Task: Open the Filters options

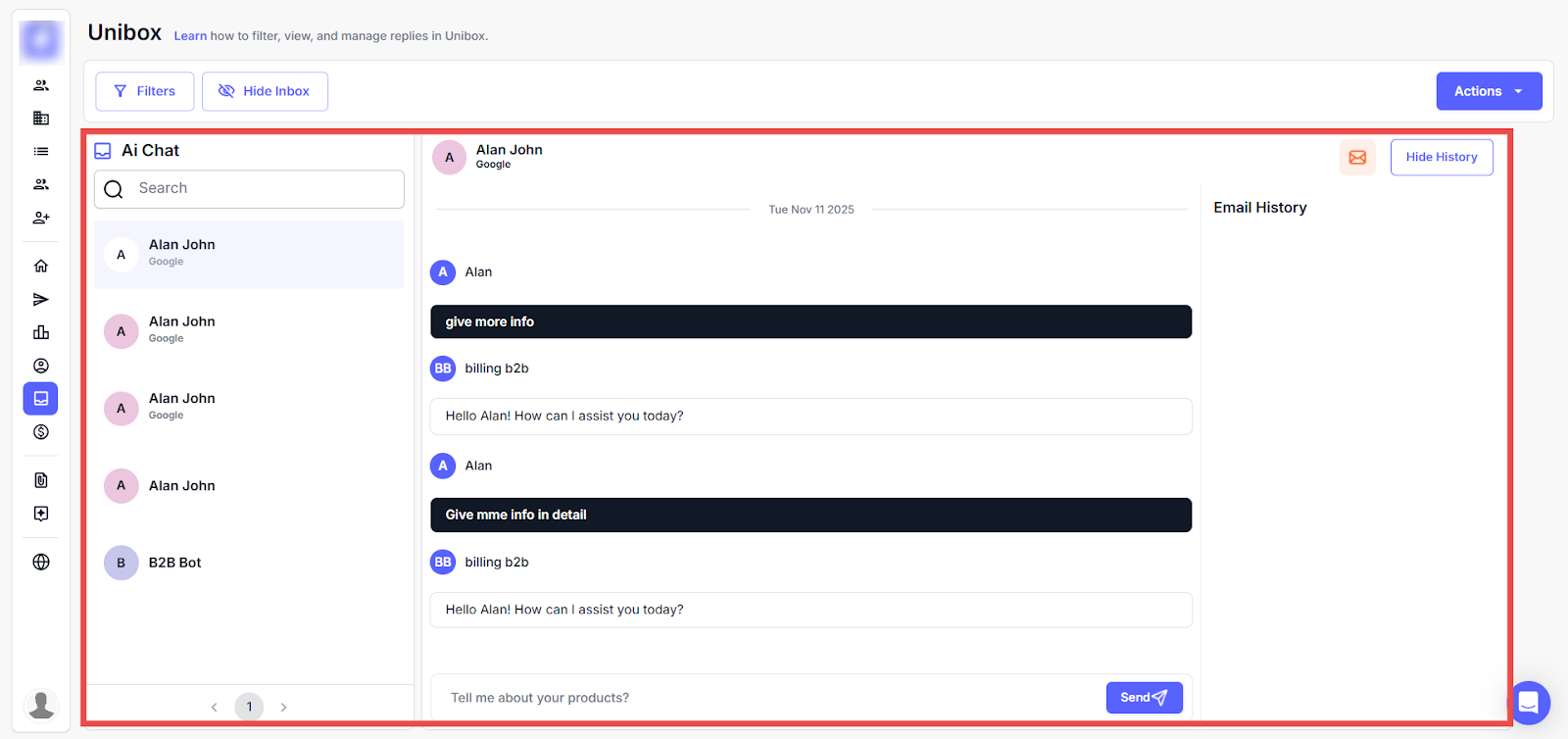Action: [x=145, y=91]
